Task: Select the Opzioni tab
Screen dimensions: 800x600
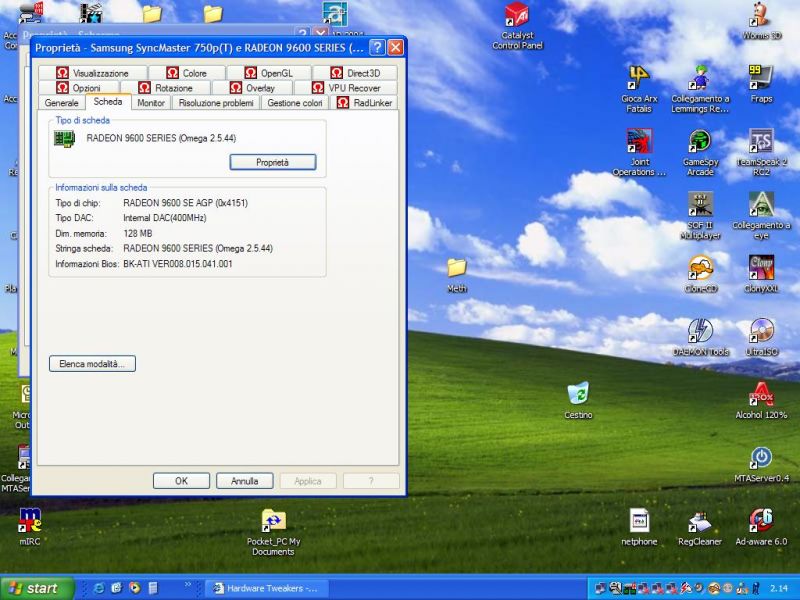Action: [79, 88]
